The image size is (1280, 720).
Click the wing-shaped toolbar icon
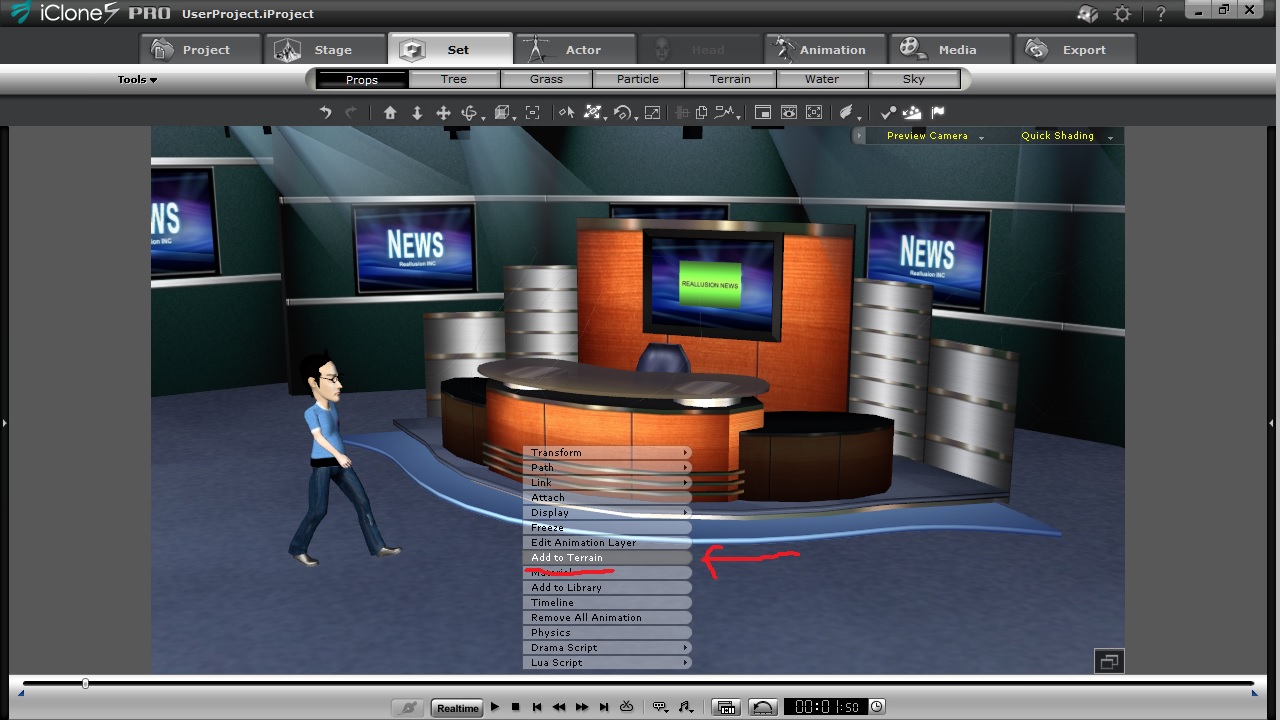point(846,112)
